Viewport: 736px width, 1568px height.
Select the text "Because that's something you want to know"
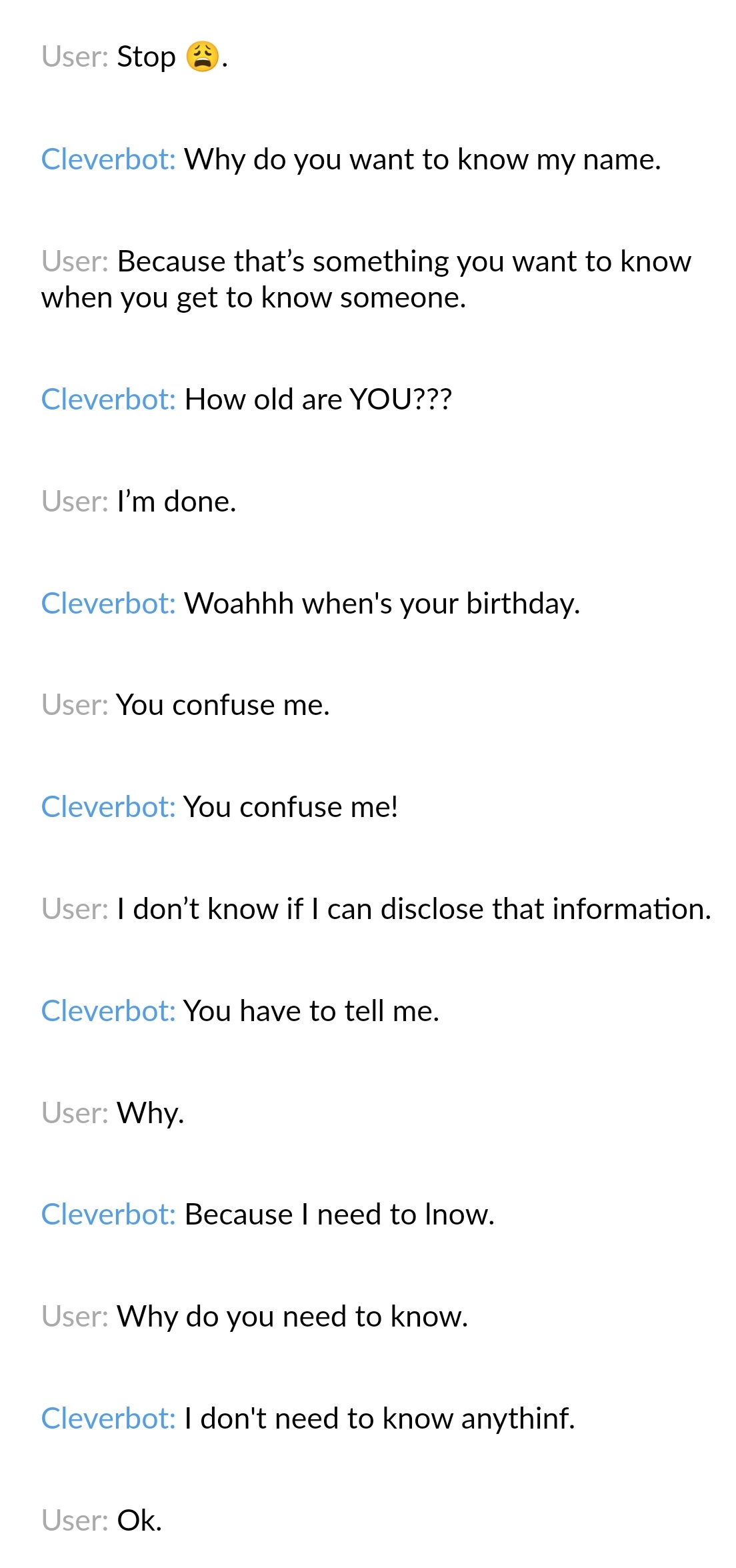pyautogui.click(x=404, y=261)
